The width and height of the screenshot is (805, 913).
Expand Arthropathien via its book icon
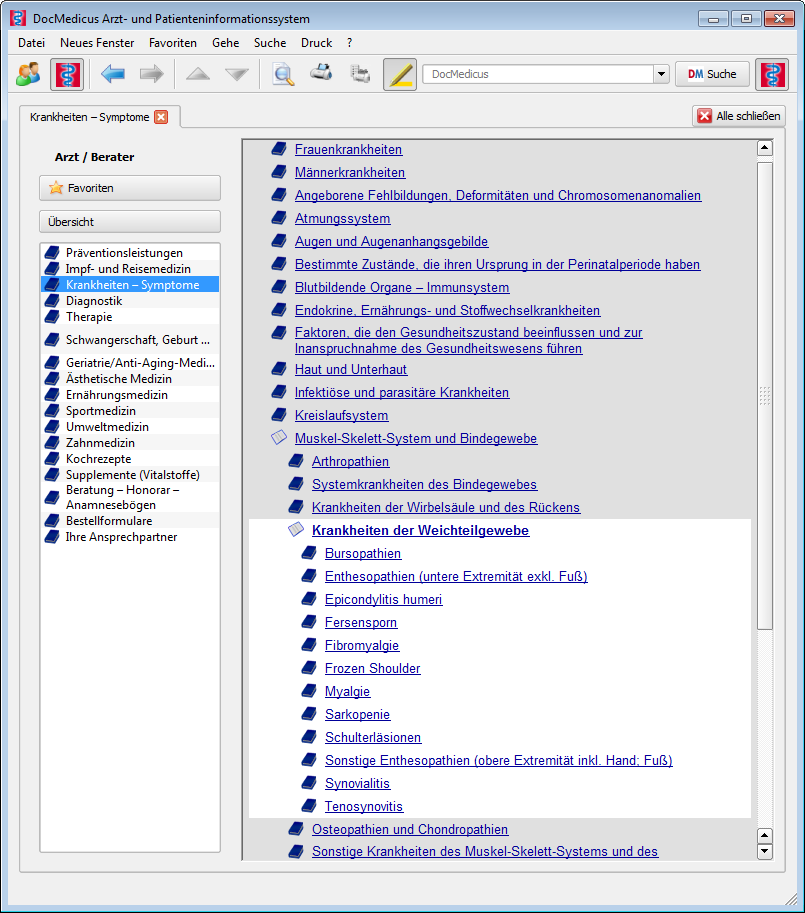(x=296, y=461)
